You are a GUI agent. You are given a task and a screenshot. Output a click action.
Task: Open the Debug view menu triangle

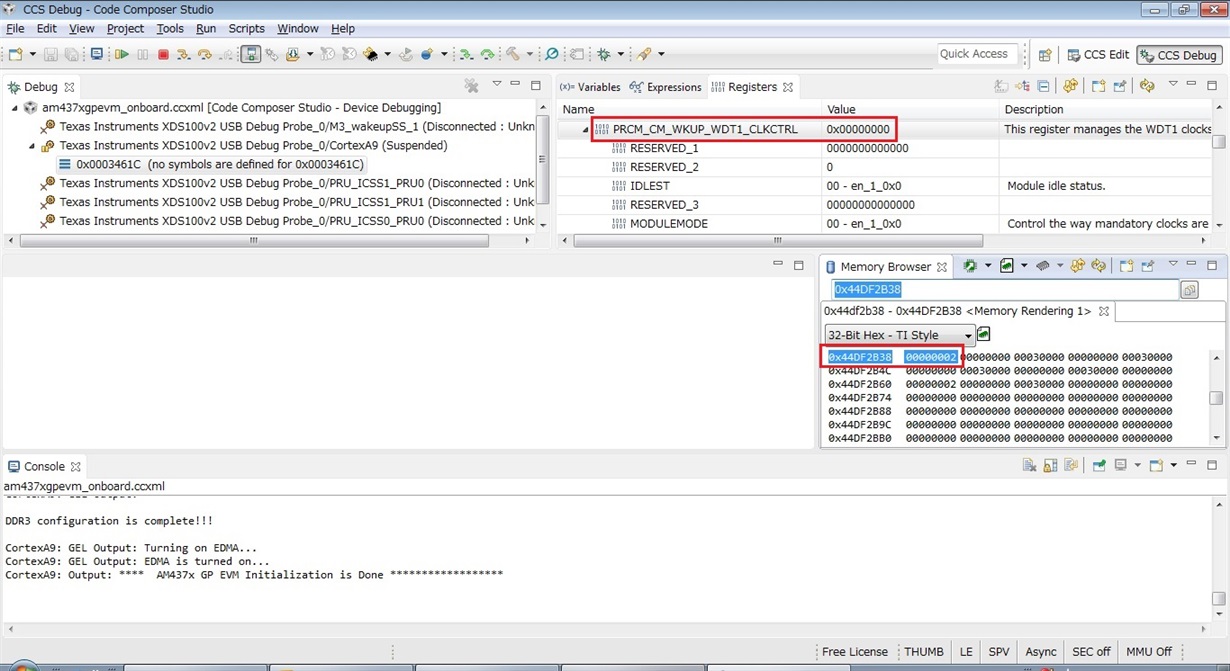coord(497,85)
